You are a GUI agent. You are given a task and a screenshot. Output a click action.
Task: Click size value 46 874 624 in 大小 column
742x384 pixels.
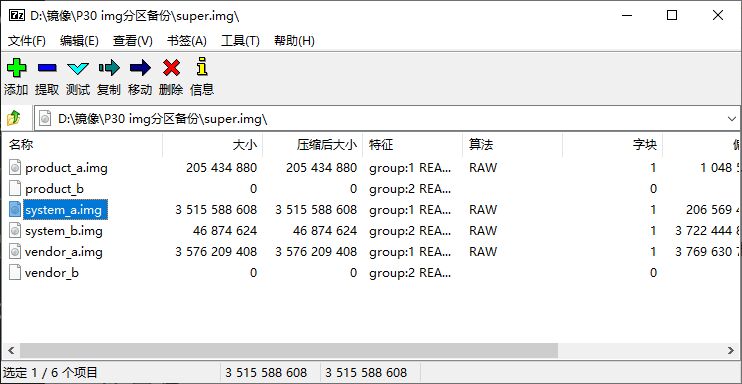pyautogui.click(x=225, y=231)
